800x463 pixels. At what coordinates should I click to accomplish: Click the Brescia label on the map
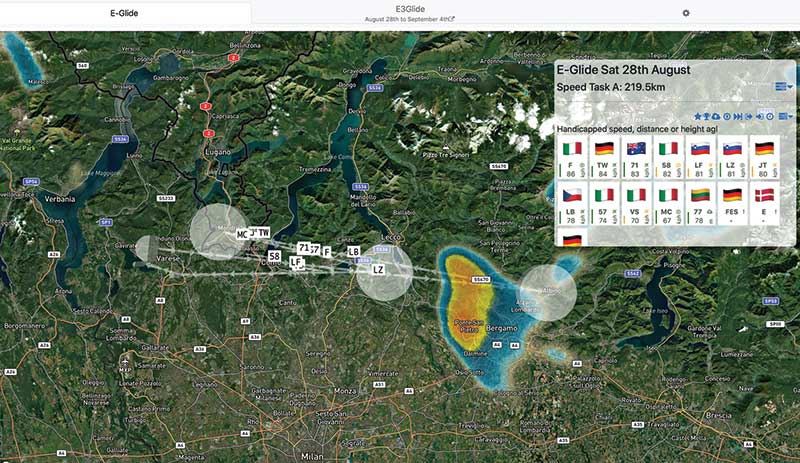pyautogui.click(x=718, y=416)
